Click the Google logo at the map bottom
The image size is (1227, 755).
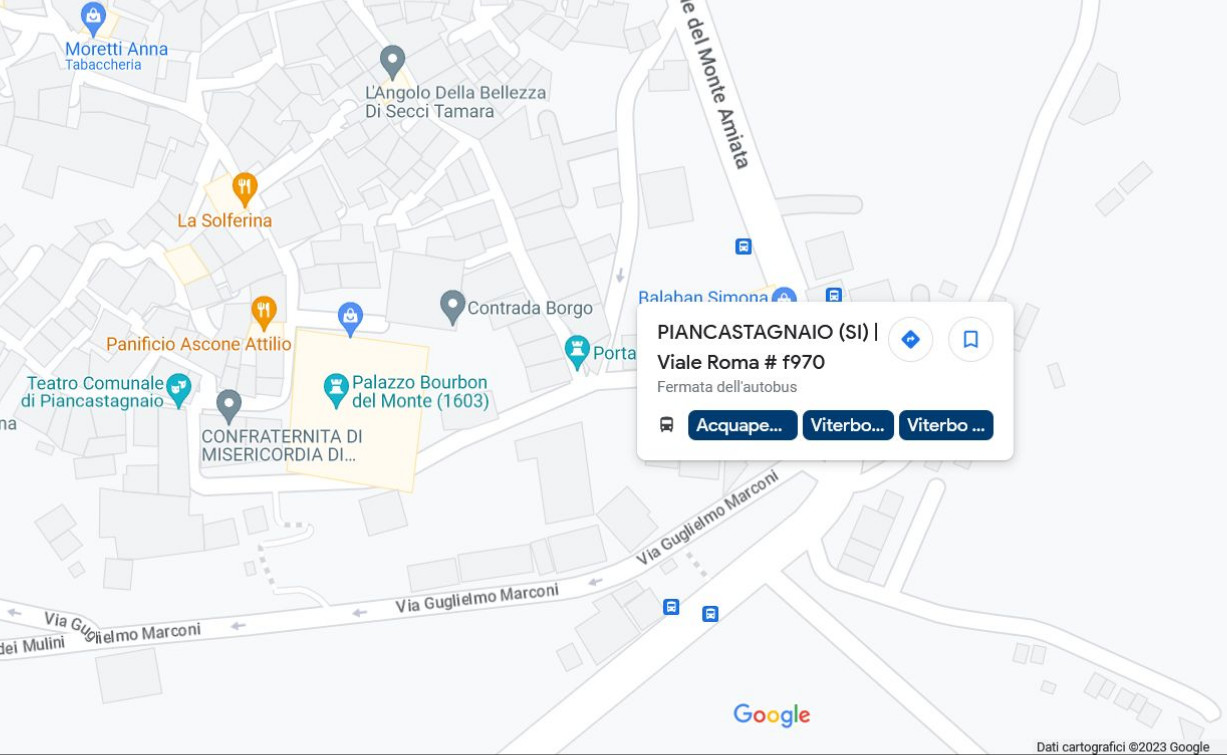pyautogui.click(x=772, y=715)
